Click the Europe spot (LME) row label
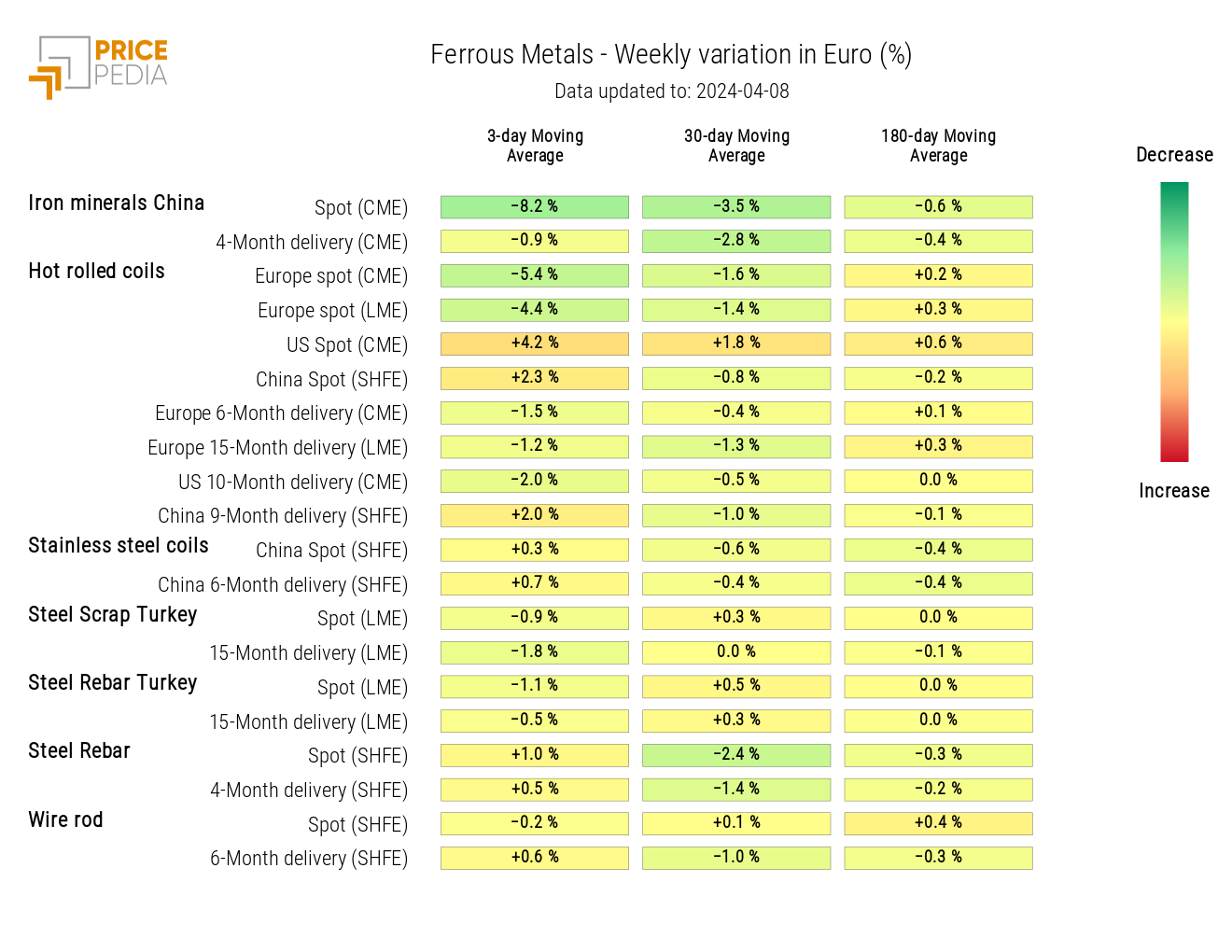This screenshot has width=1232, height=952. (332, 311)
